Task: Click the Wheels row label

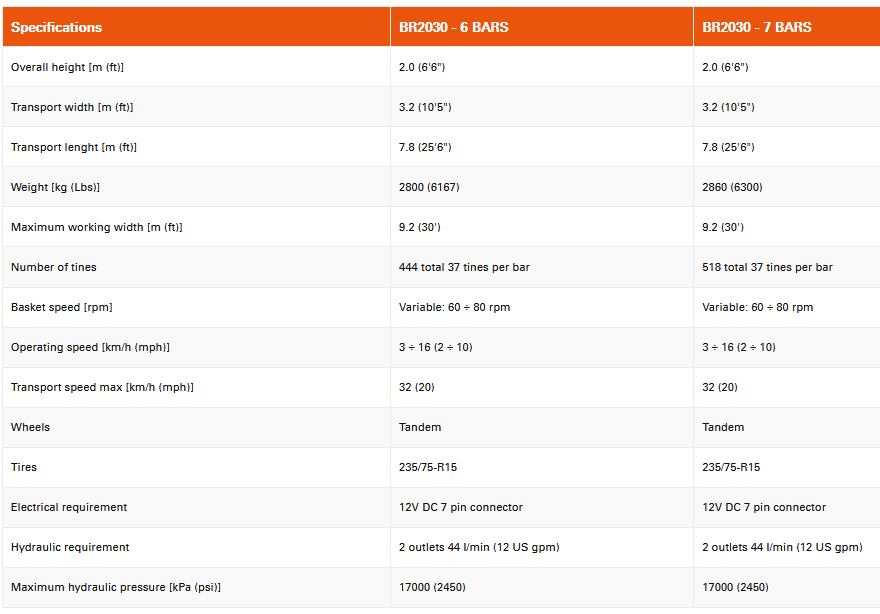Action: click(x=30, y=427)
